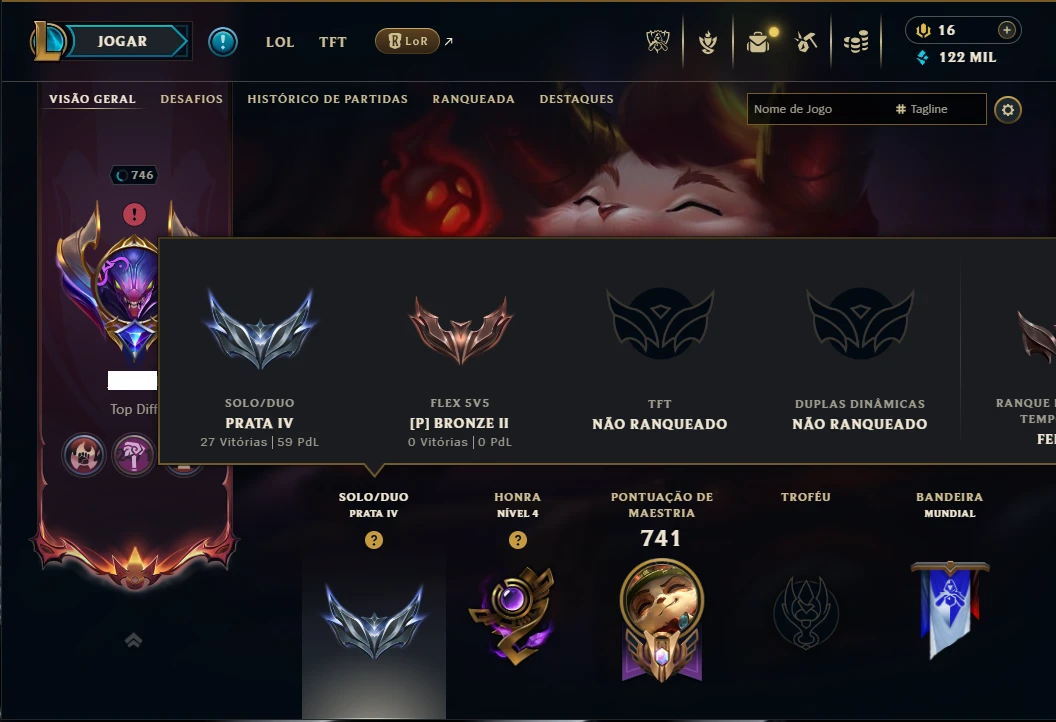Image resolution: width=1056 pixels, height=722 pixels.
Task: Open the Crafting hammer icon
Action: coord(805,42)
